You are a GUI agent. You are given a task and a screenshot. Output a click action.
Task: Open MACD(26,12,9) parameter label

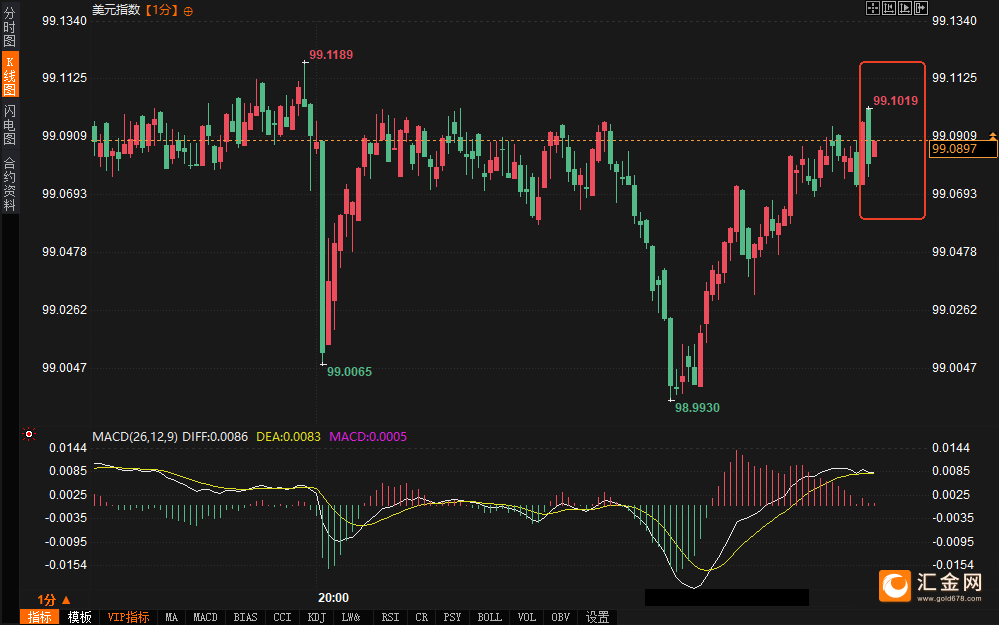(135, 437)
